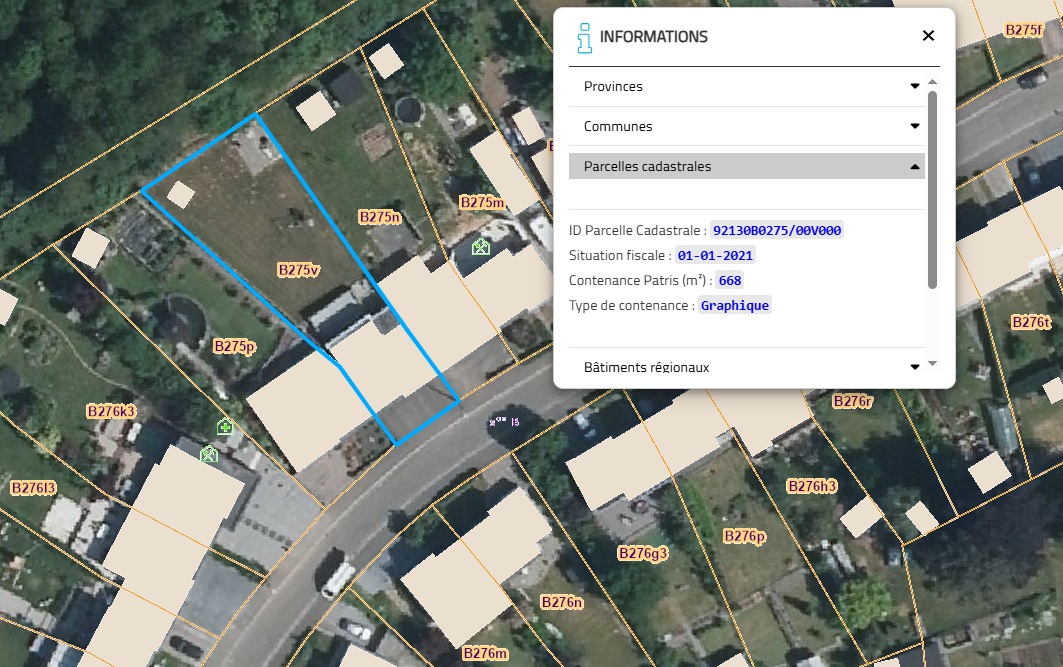Click the purple marker icon on the road

click(504, 422)
